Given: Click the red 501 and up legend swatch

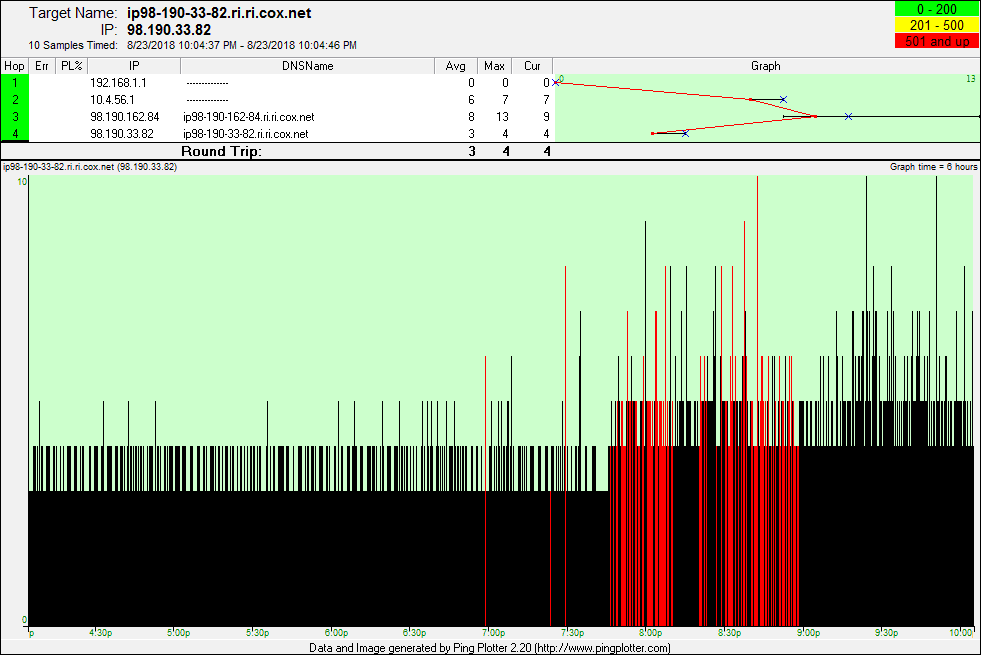Looking at the screenshot, I should click(x=935, y=41).
